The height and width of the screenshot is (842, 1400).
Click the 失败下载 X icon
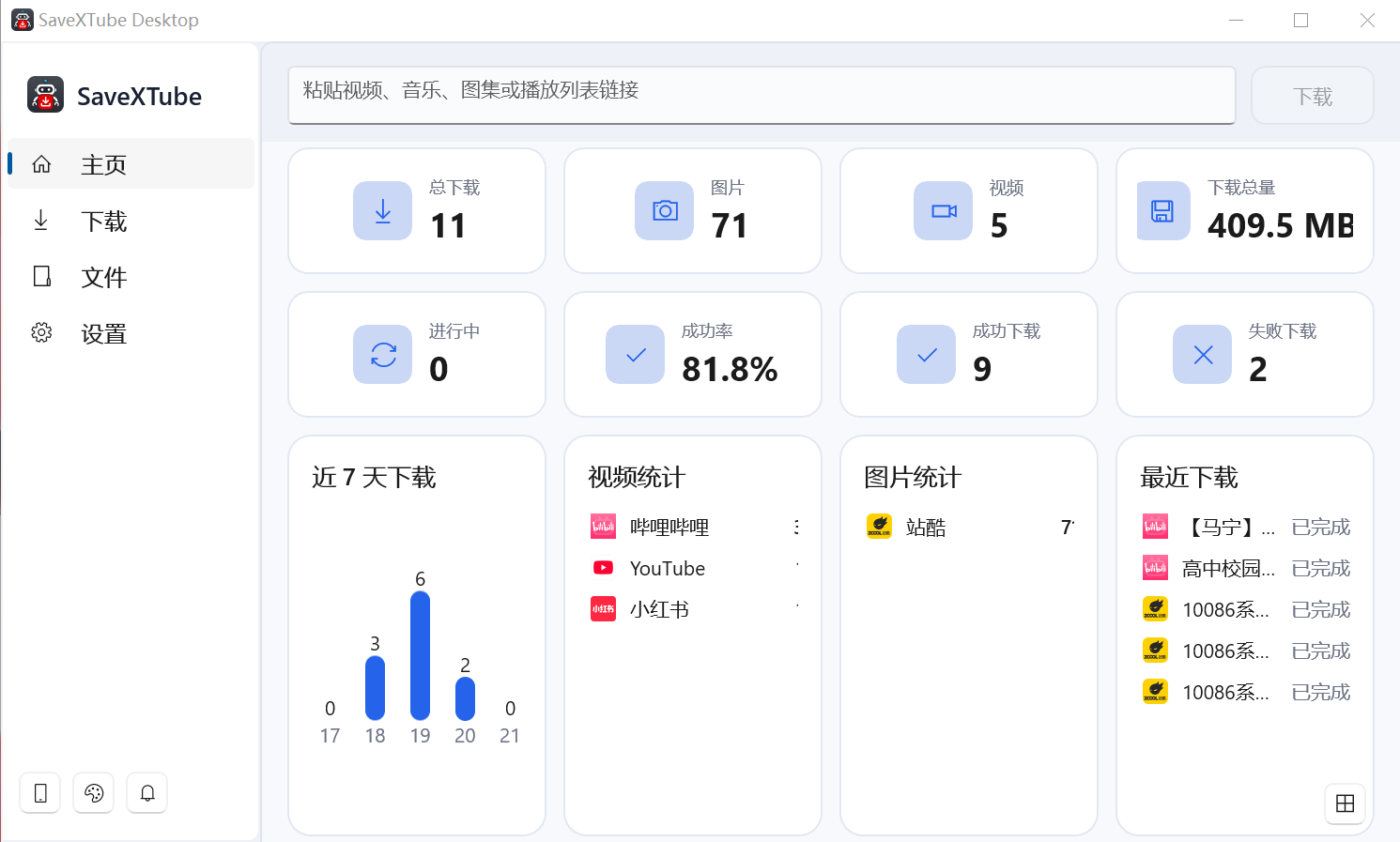(x=1202, y=354)
